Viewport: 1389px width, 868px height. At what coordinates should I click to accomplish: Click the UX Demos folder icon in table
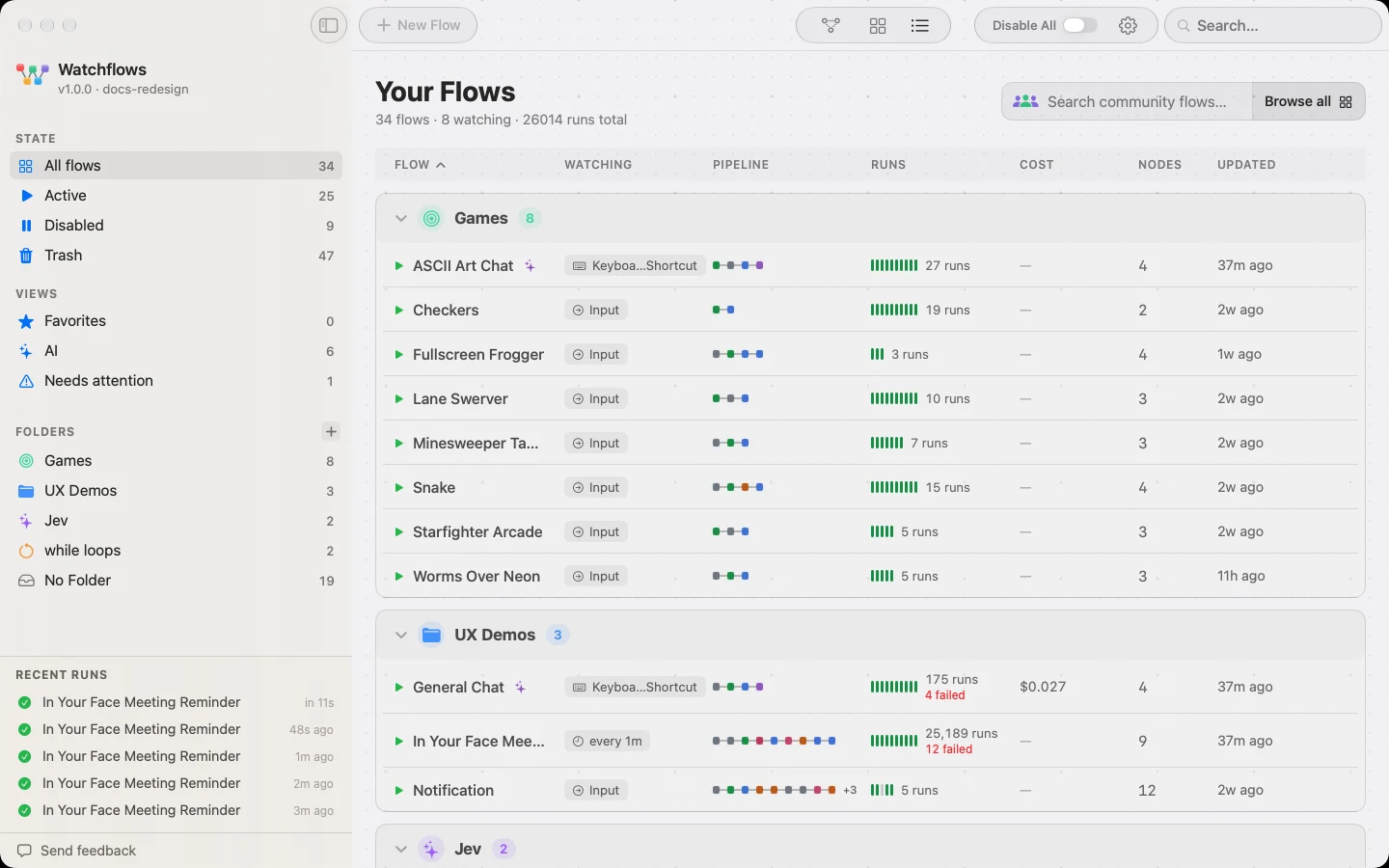(x=431, y=635)
